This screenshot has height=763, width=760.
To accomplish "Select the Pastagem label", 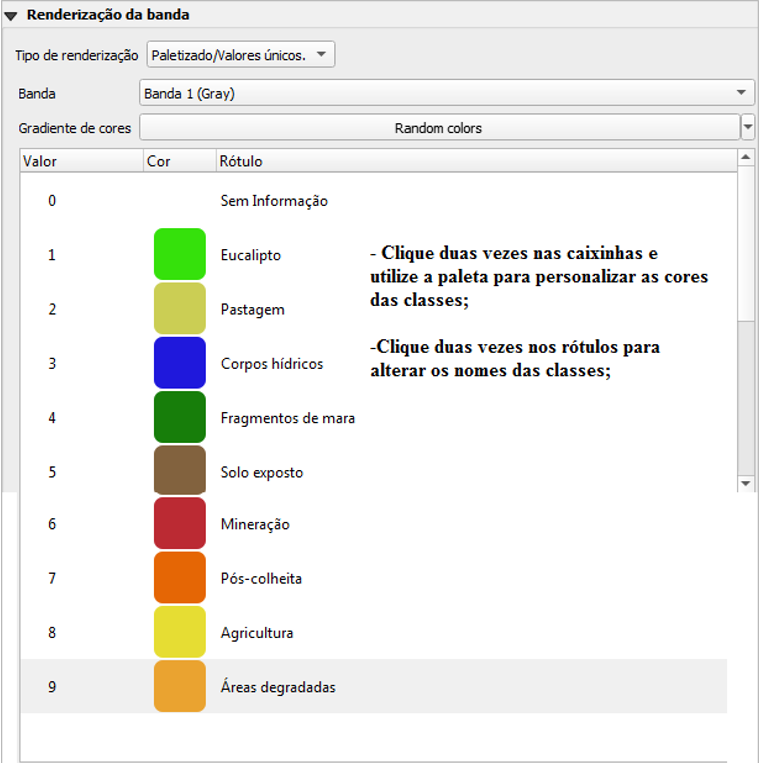I will [253, 310].
